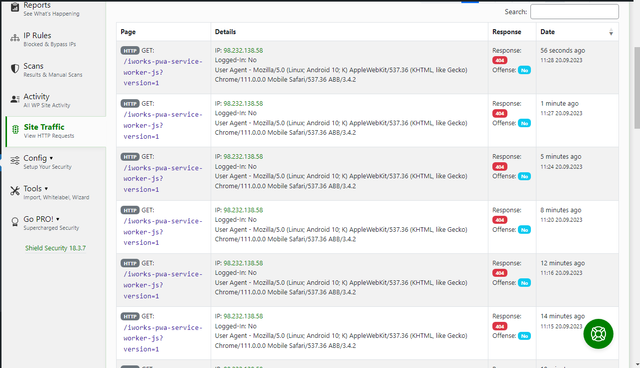Screen dimensions: 640x368
Task: Click 404 badge in 14 minutes ago row
Action: (x=500, y=326)
